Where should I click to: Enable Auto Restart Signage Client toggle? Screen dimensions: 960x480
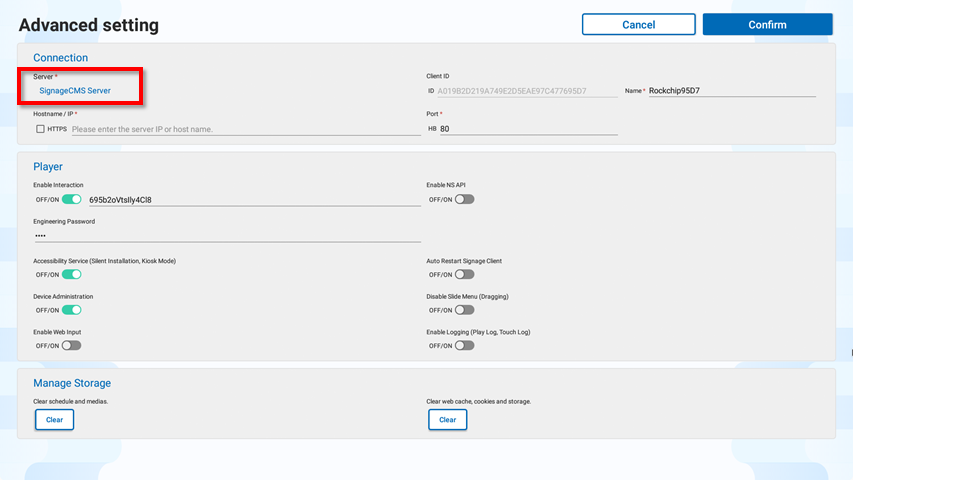pyautogui.click(x=464, y=274)
